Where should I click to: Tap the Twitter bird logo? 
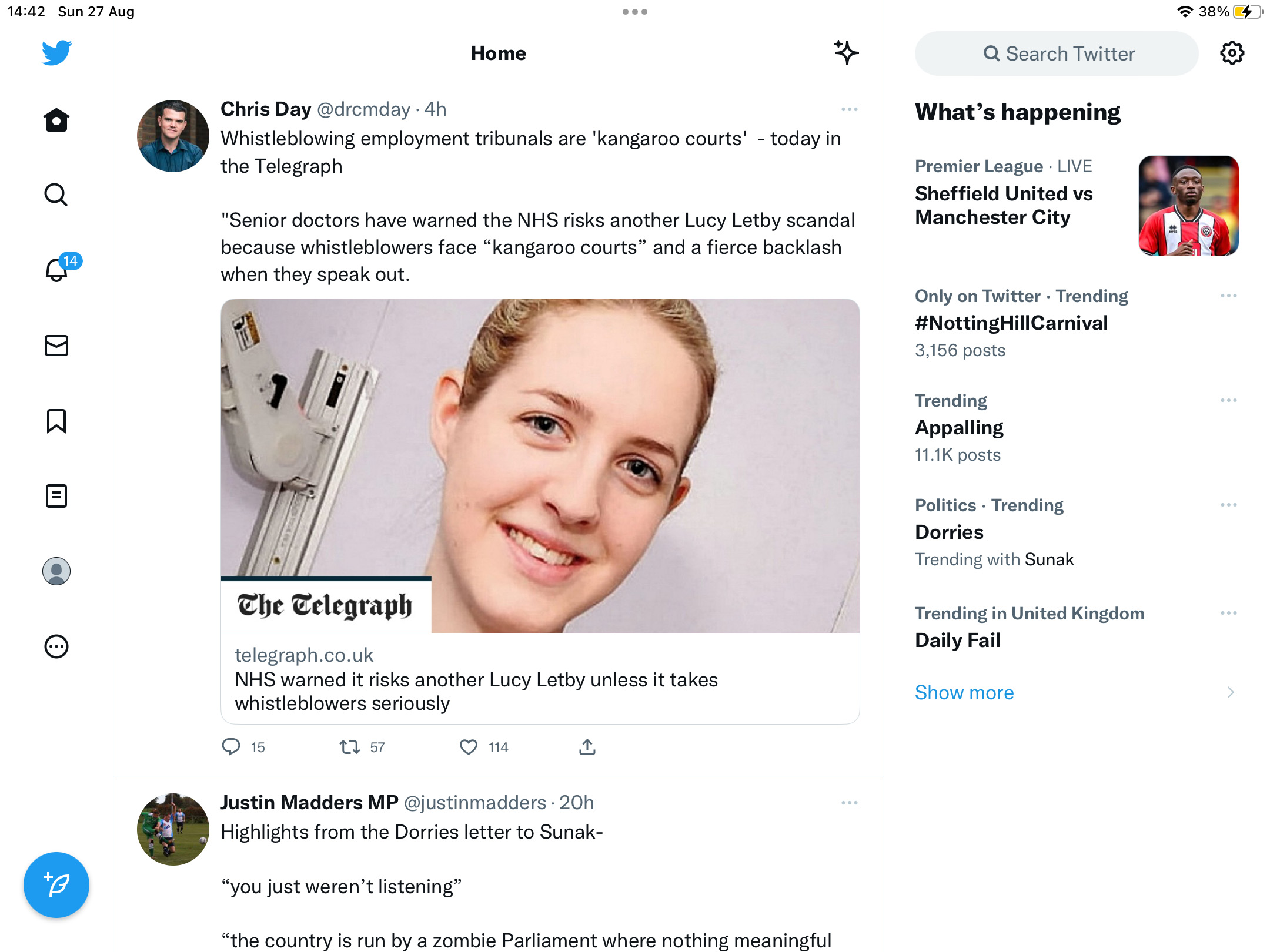(56, 53)
